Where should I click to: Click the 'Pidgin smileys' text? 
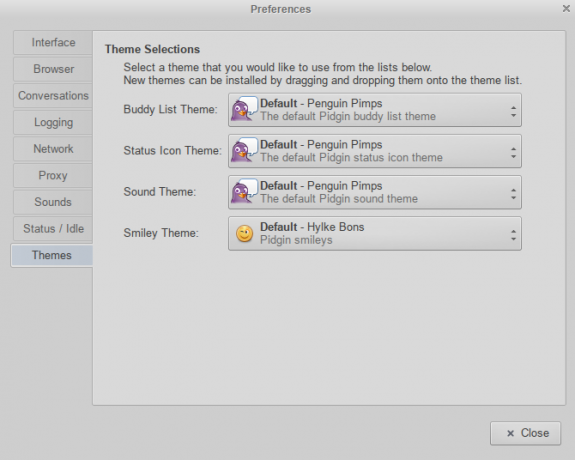click(x=296, y=240)
